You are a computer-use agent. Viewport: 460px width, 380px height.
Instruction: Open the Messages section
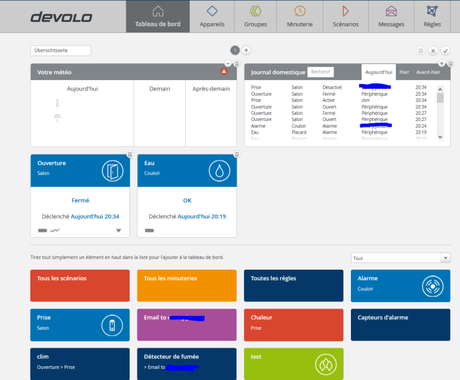coord(391,16)
